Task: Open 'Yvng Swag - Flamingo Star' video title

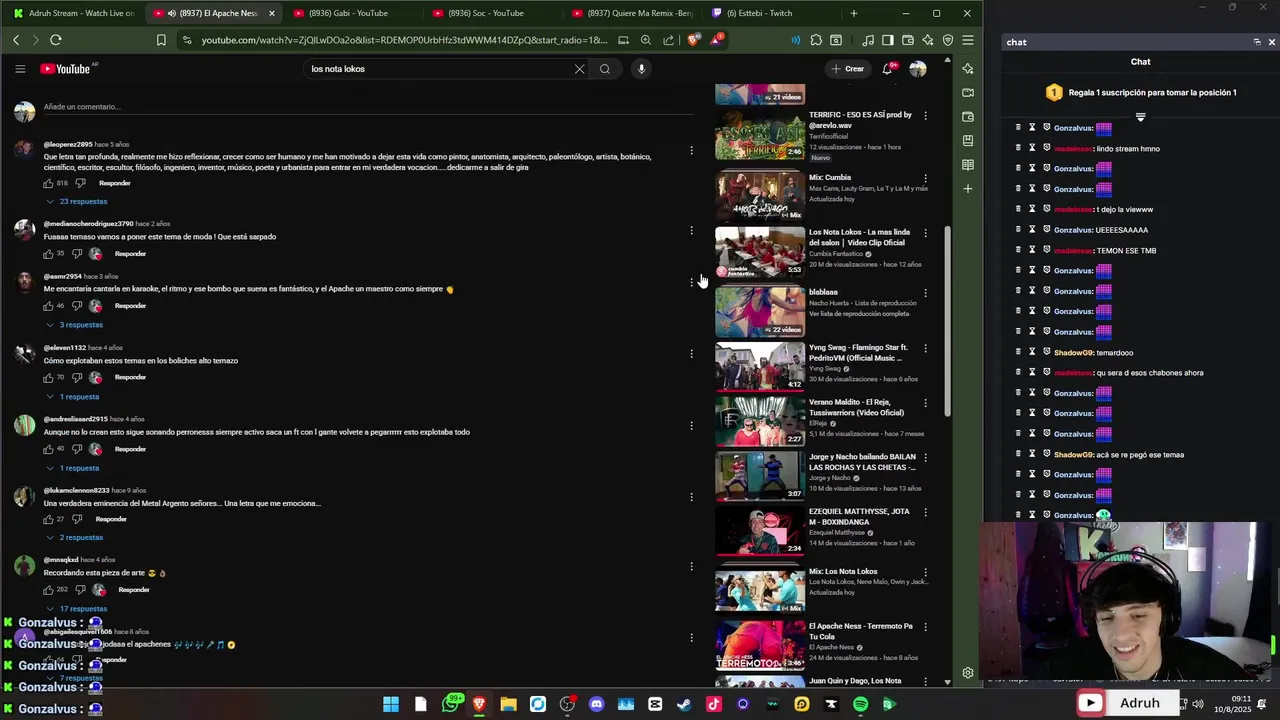Action: coord(858,352)
